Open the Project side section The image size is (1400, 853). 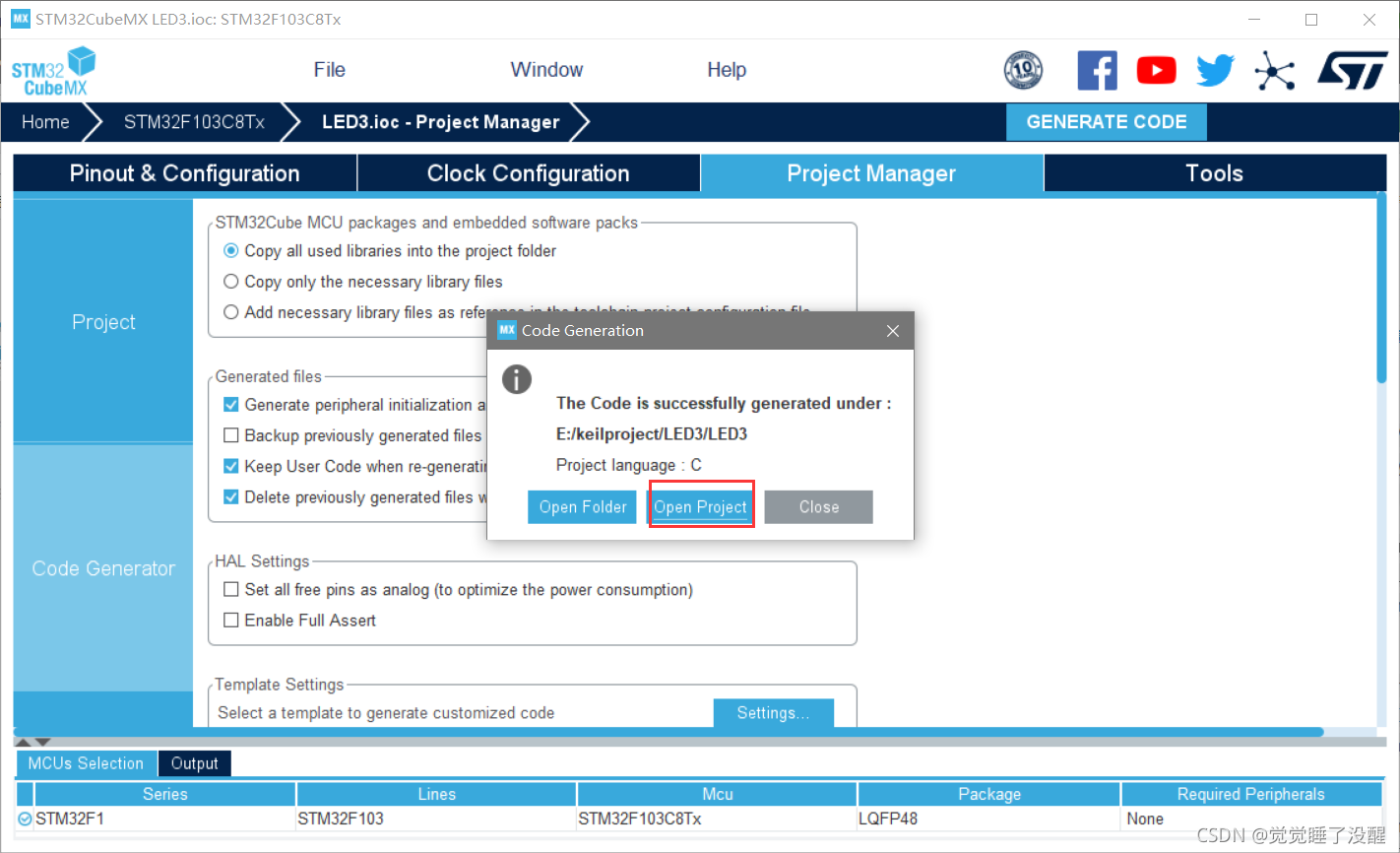coord(103,322)
